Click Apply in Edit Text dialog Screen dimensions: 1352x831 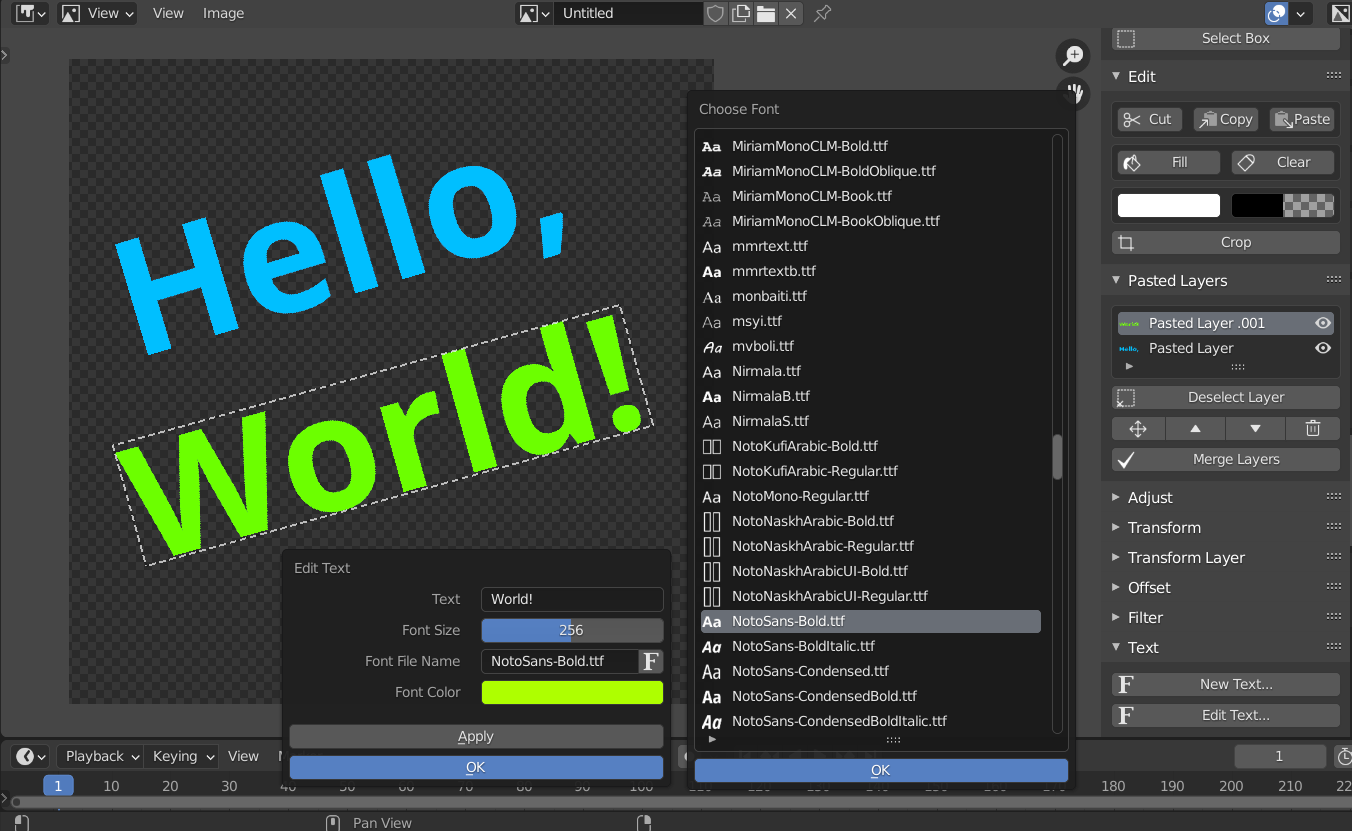point(476,736)
